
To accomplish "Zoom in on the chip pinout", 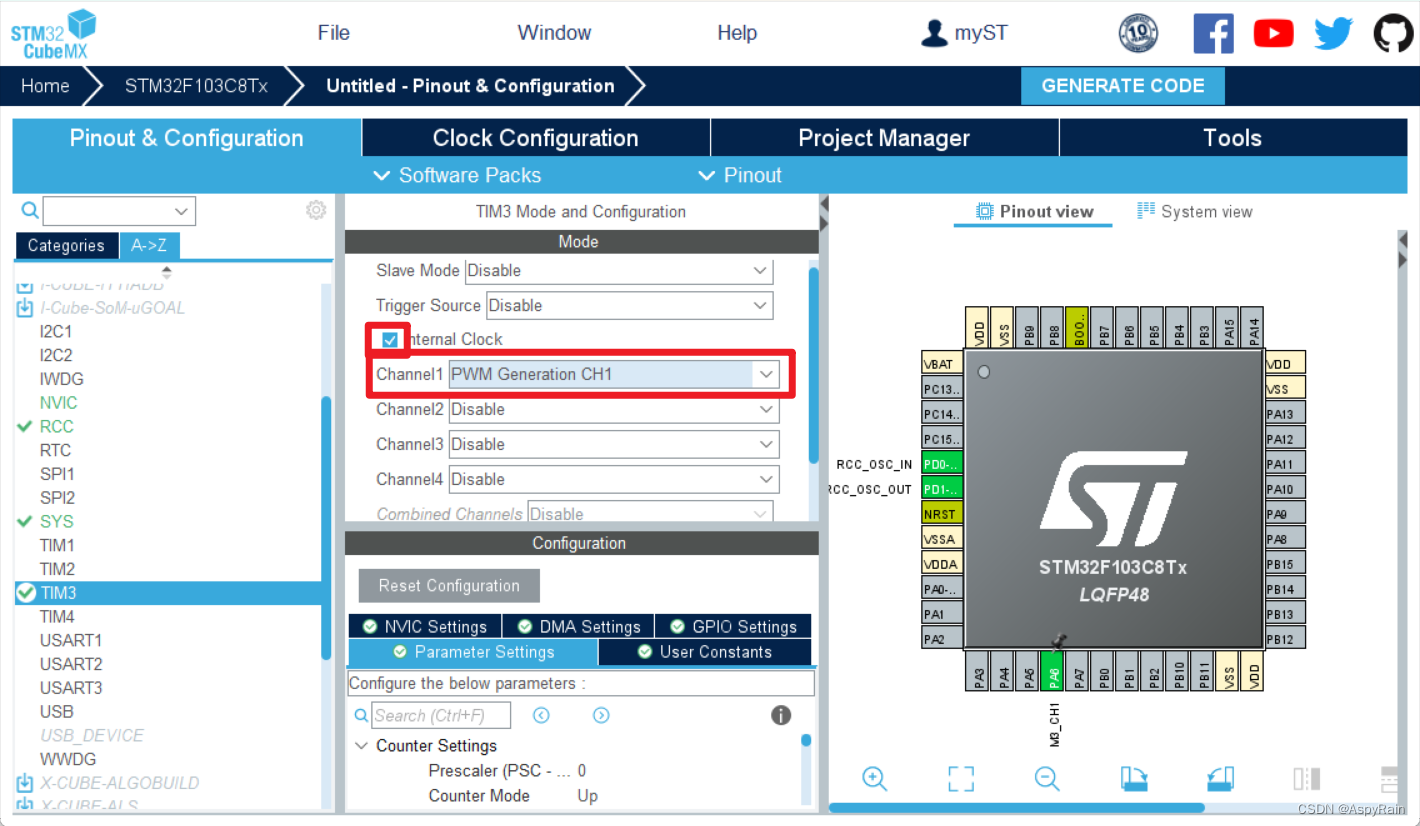I will tap(875, 779).
